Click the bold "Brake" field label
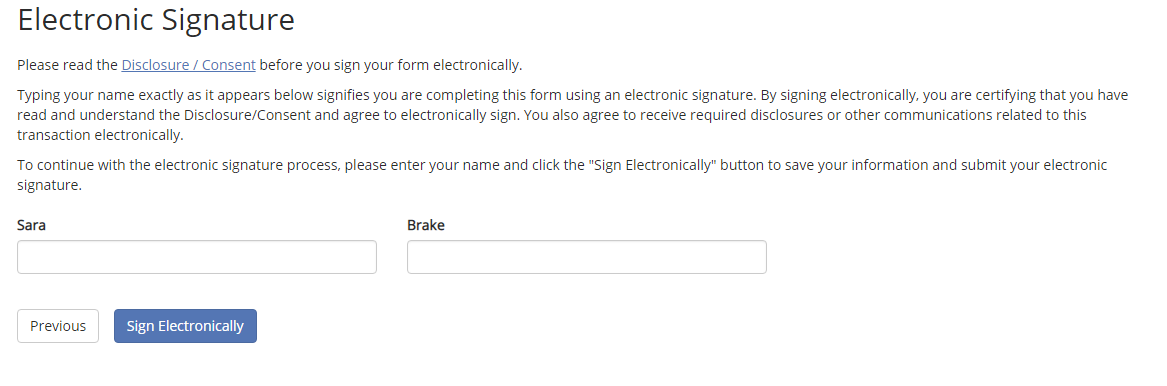 (x=426, y=225)
